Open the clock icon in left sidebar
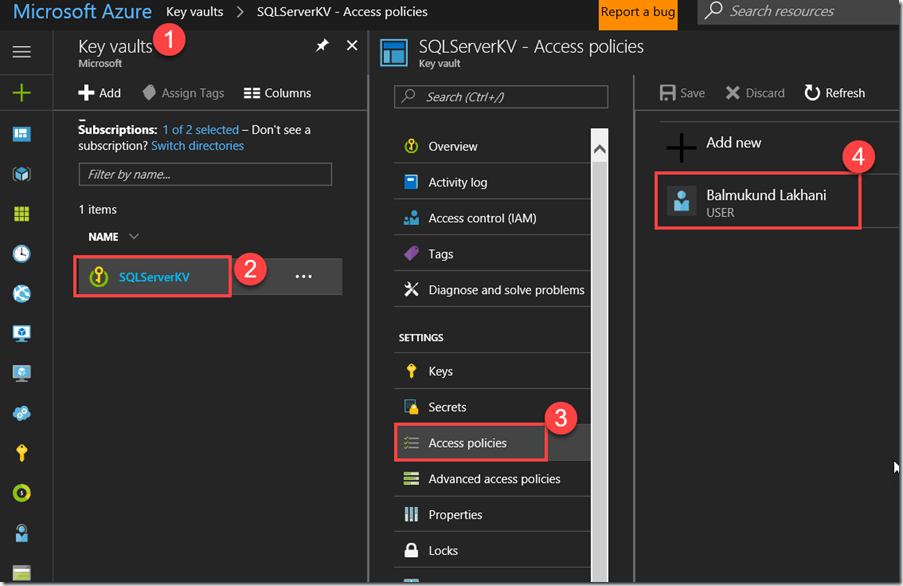This screenshot has width=903, height=586. [21, 254]
